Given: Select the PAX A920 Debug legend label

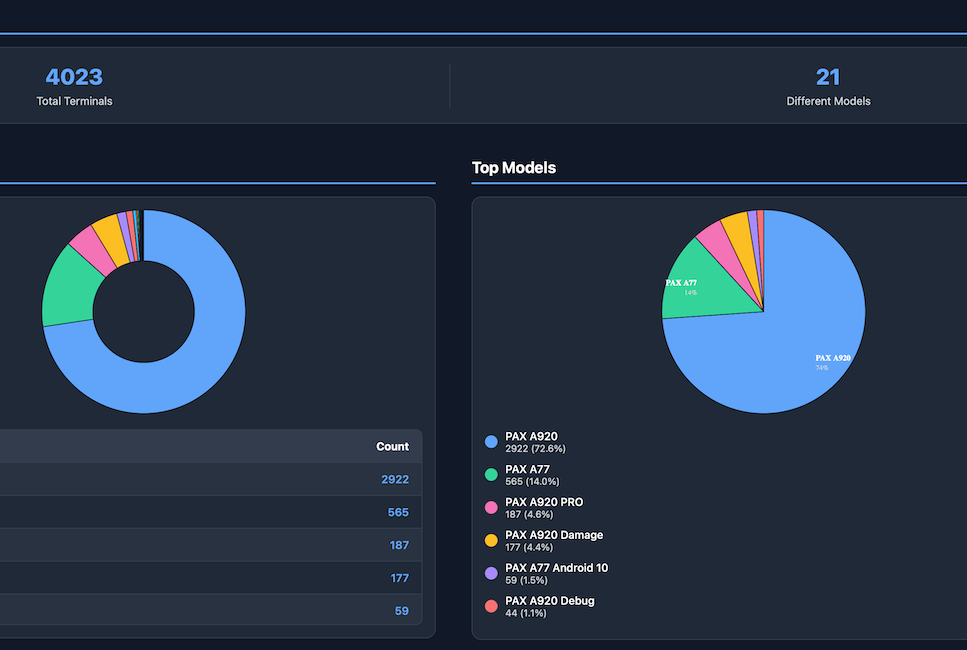Looking at the screenshot, I should click(x=549, y=601).
